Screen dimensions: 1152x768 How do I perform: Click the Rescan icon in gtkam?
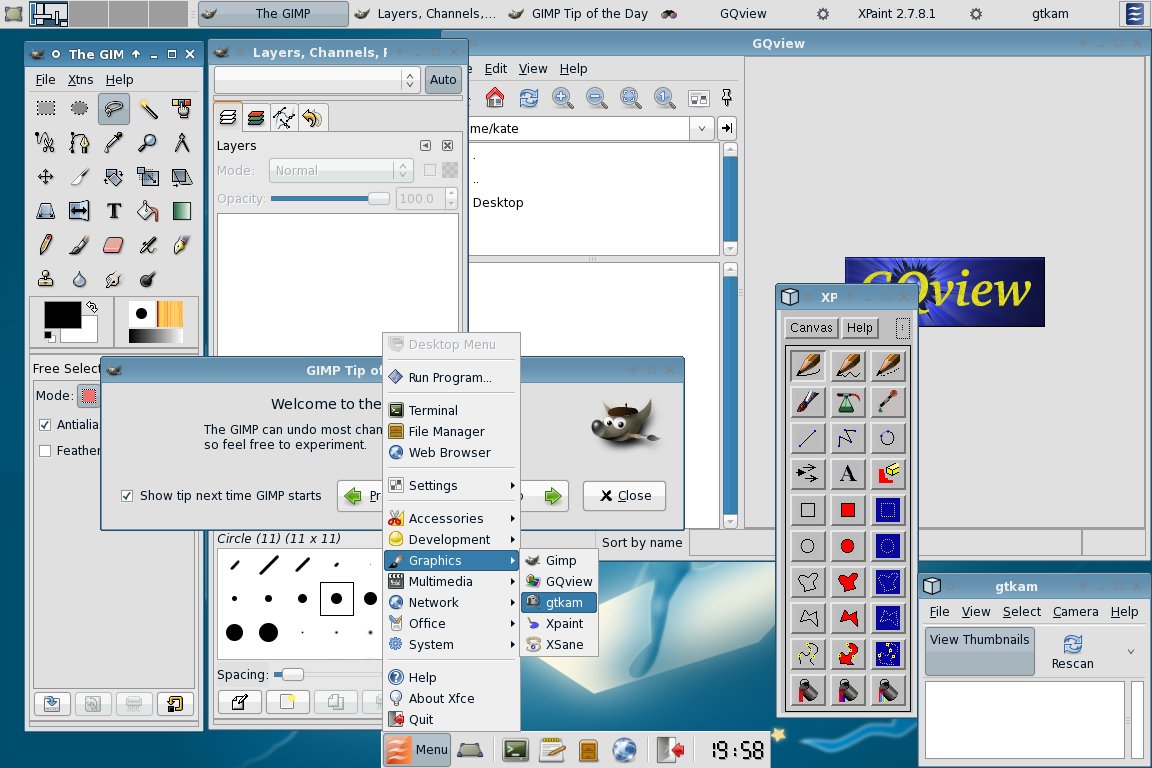pos(1072,651)
